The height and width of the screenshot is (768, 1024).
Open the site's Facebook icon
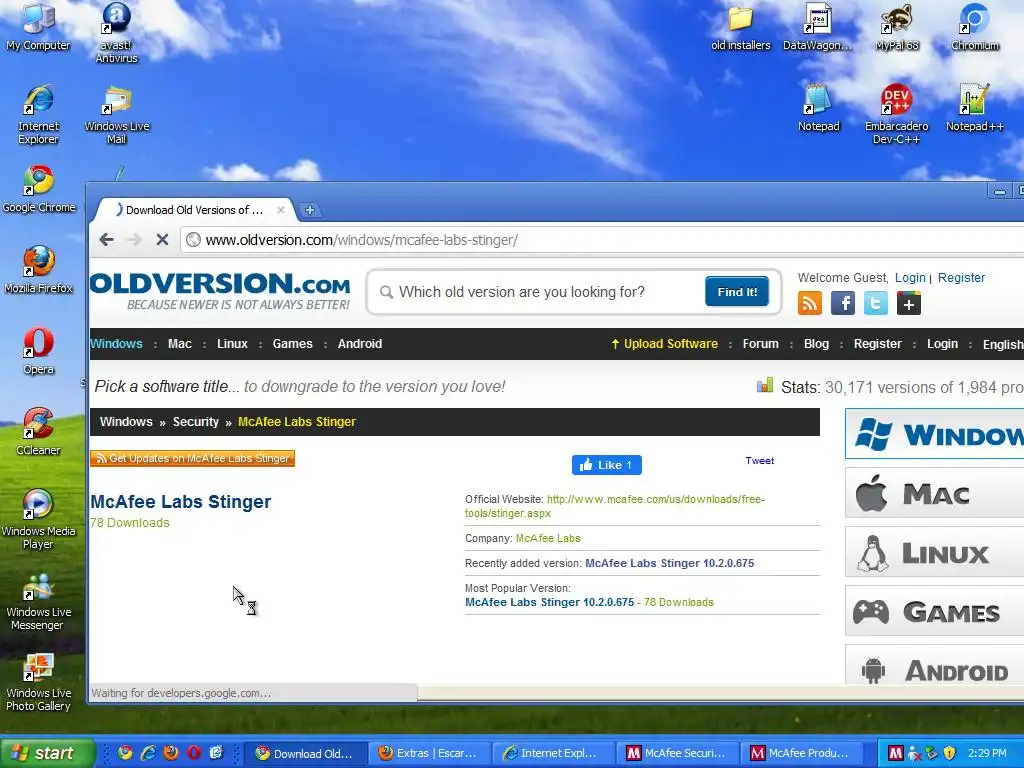coord(843,304)
